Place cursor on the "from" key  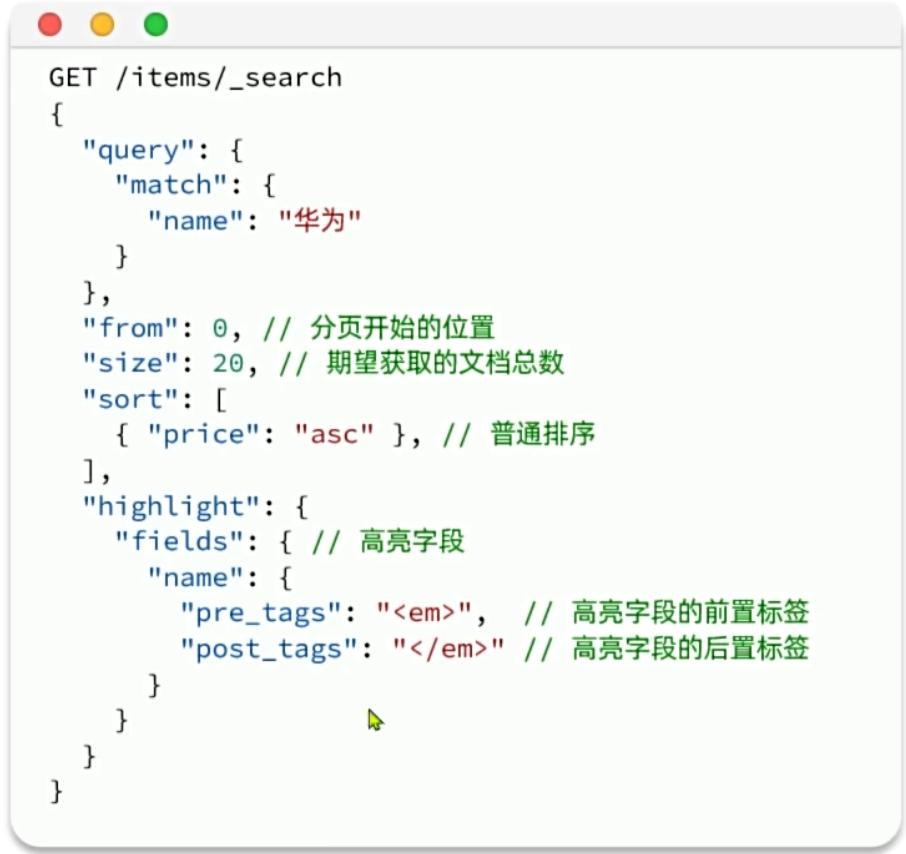131,328
